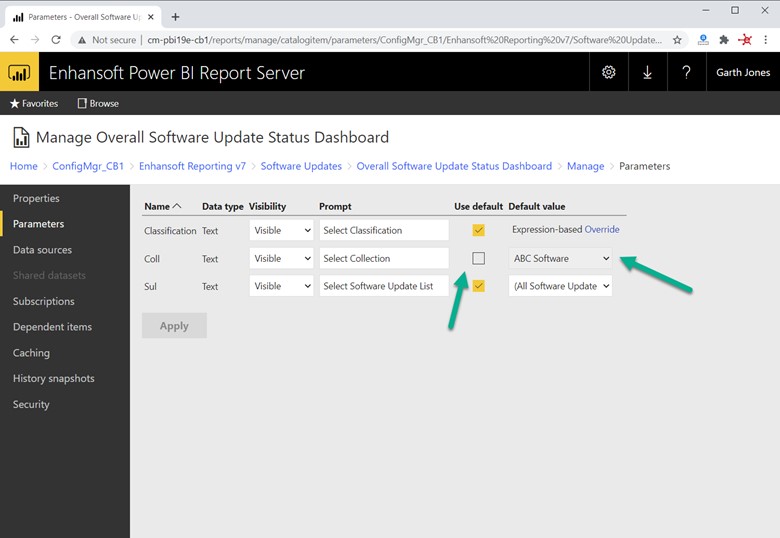Open the browser extensions puzzle icon

coord(724,40)
